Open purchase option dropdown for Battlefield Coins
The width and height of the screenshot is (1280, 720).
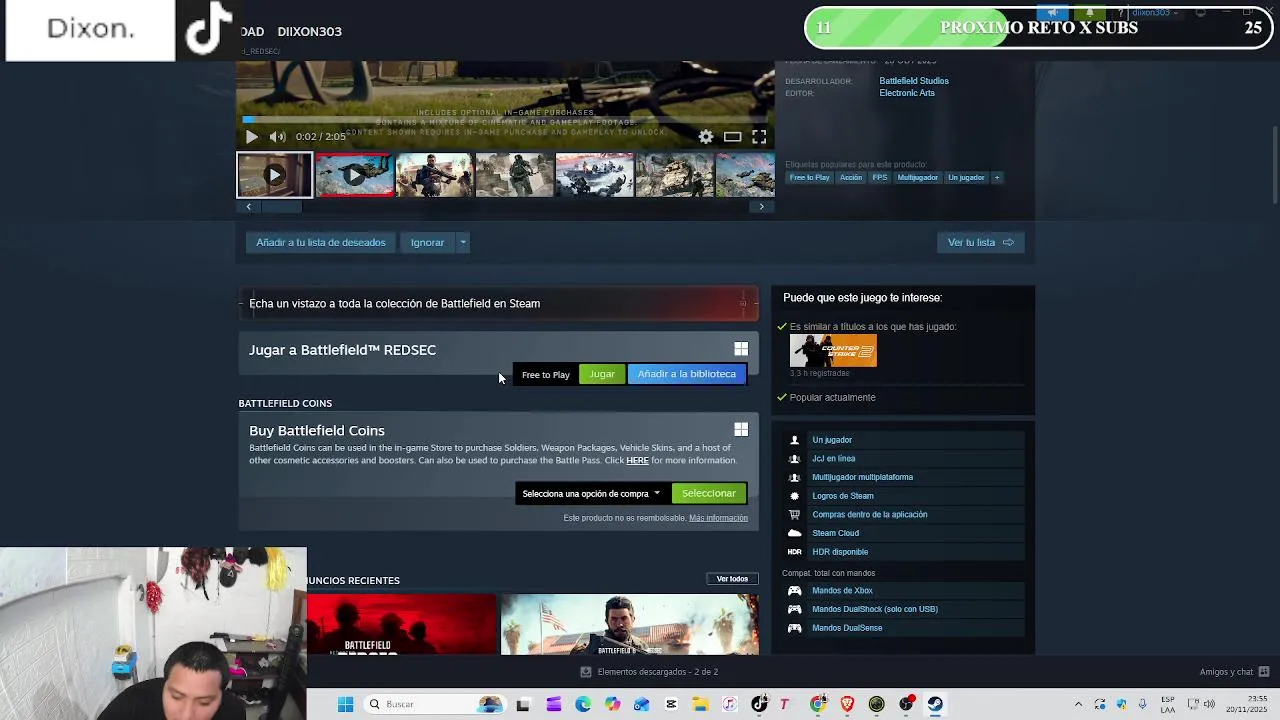pyautogui.click(x=591, y=493)
